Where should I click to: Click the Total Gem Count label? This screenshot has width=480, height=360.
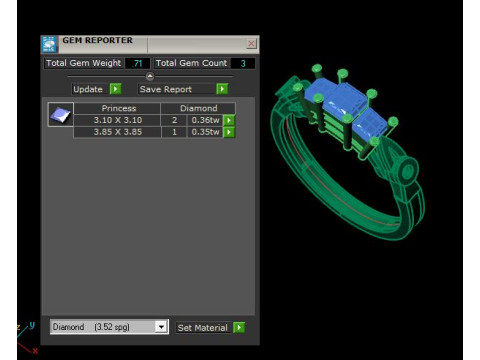point(191,63)
